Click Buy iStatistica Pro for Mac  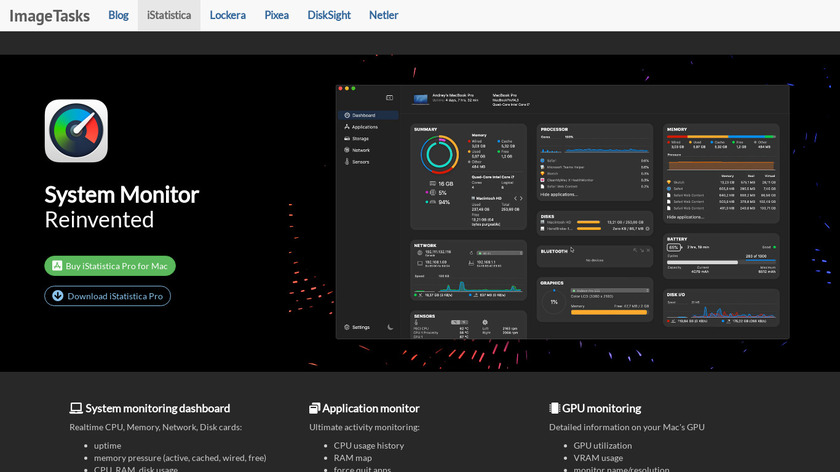[x=110, y=266]
